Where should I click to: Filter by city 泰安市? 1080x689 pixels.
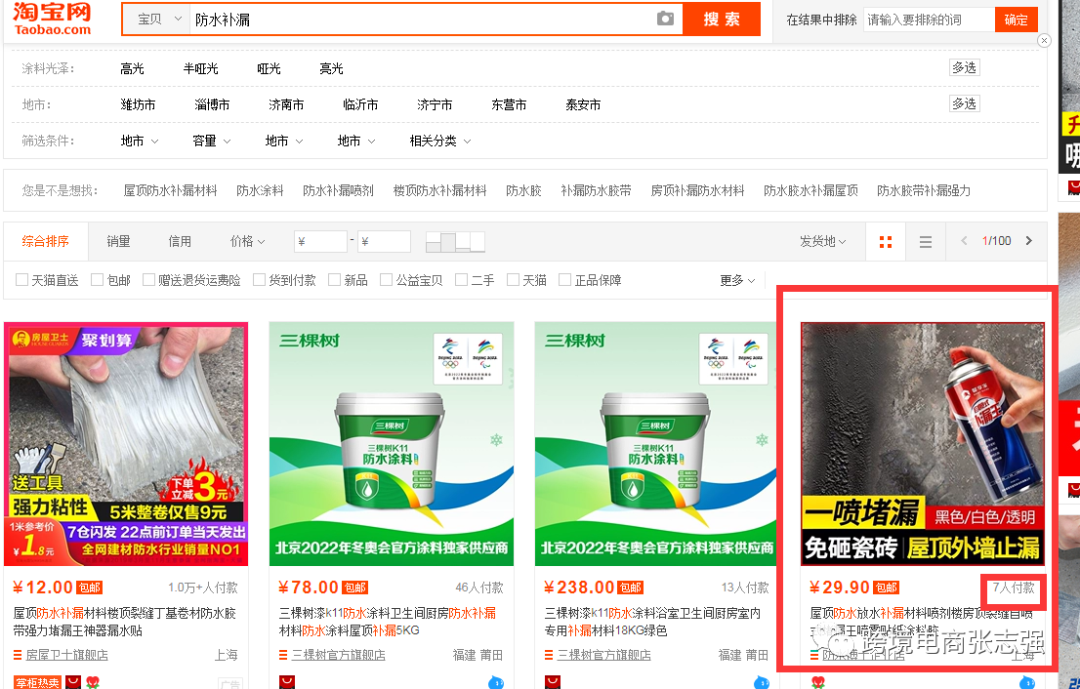click(583, 105)
